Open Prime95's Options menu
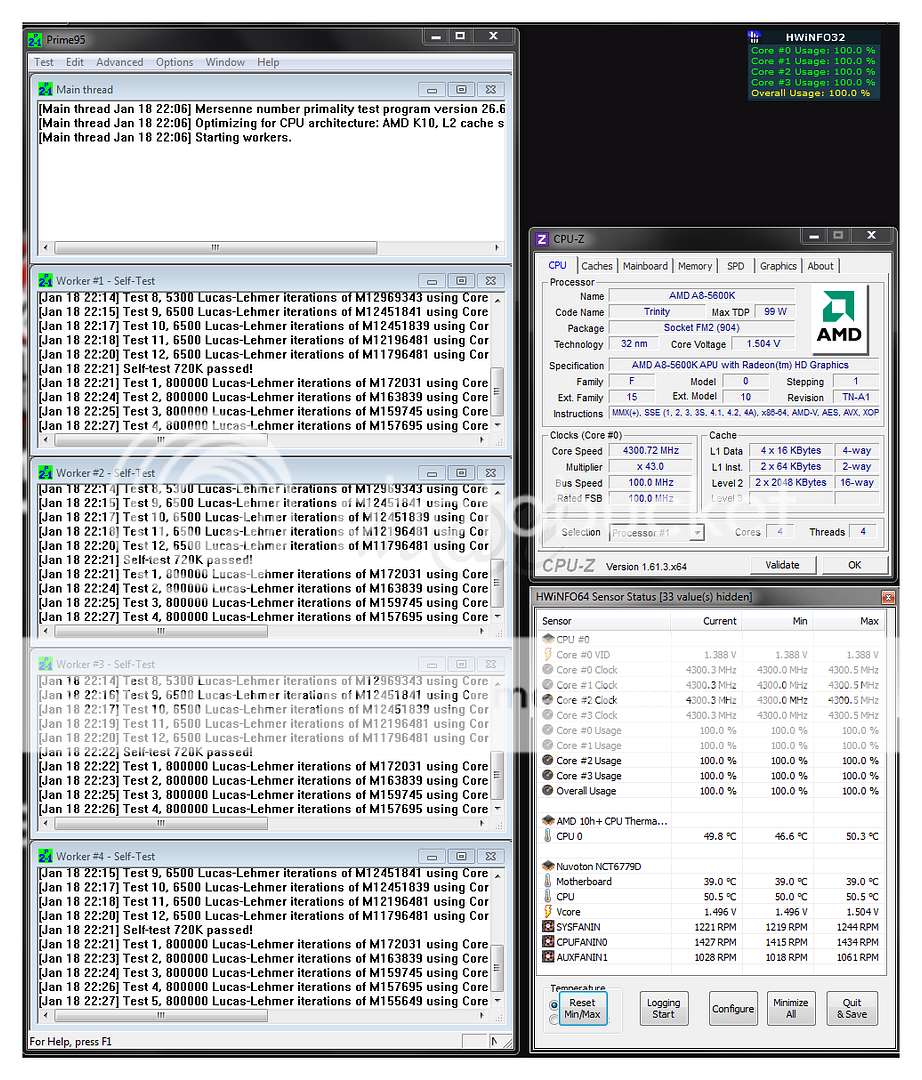Image resolution: width=922 pixels, height=1080 pixels. point(174,62)
